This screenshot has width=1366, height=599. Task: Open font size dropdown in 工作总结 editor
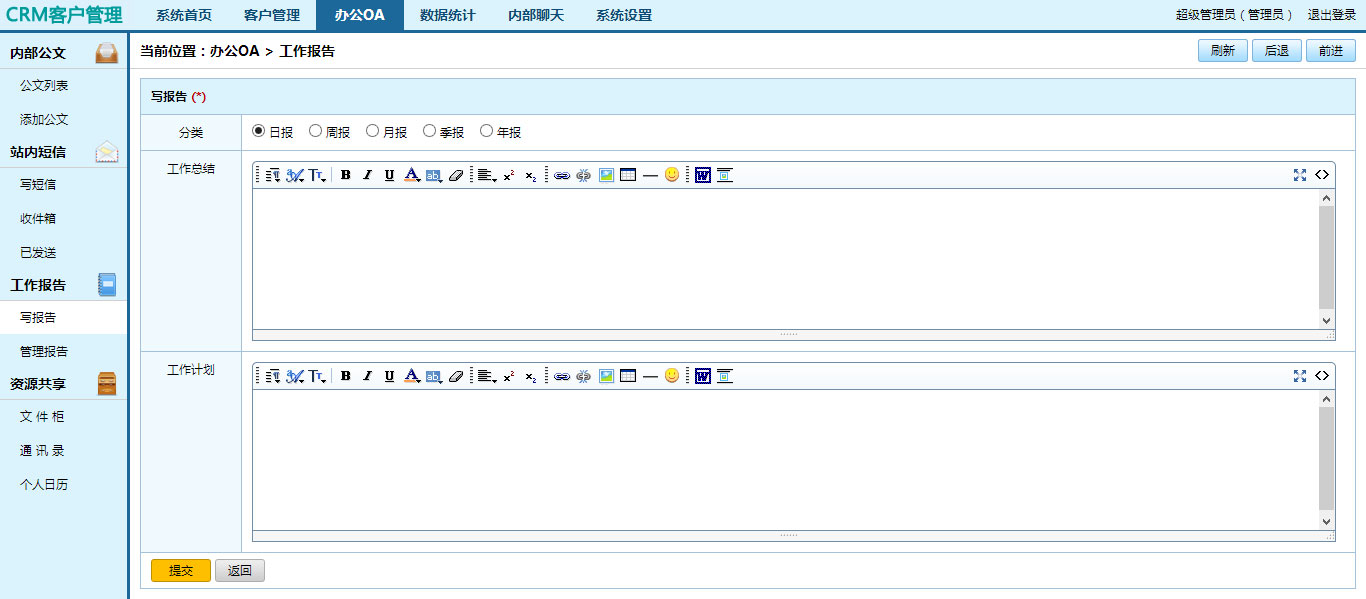point(316,175)
